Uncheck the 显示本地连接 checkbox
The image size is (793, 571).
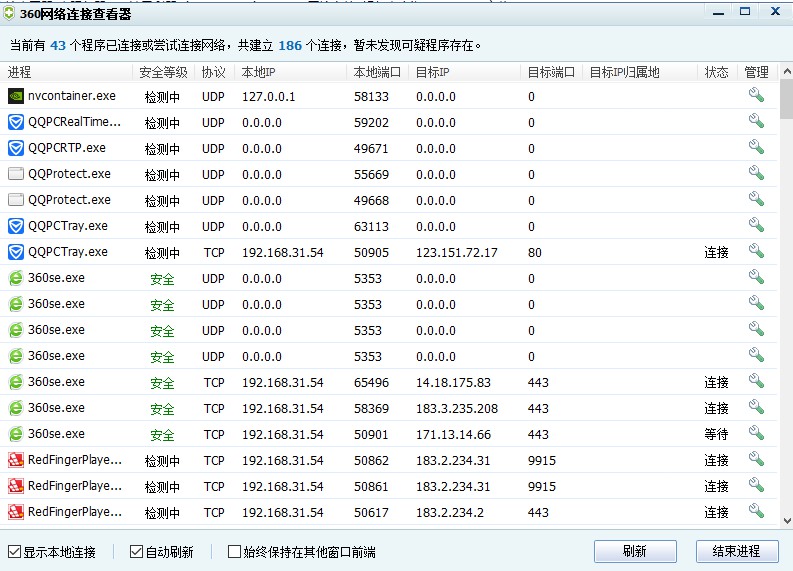14,552
